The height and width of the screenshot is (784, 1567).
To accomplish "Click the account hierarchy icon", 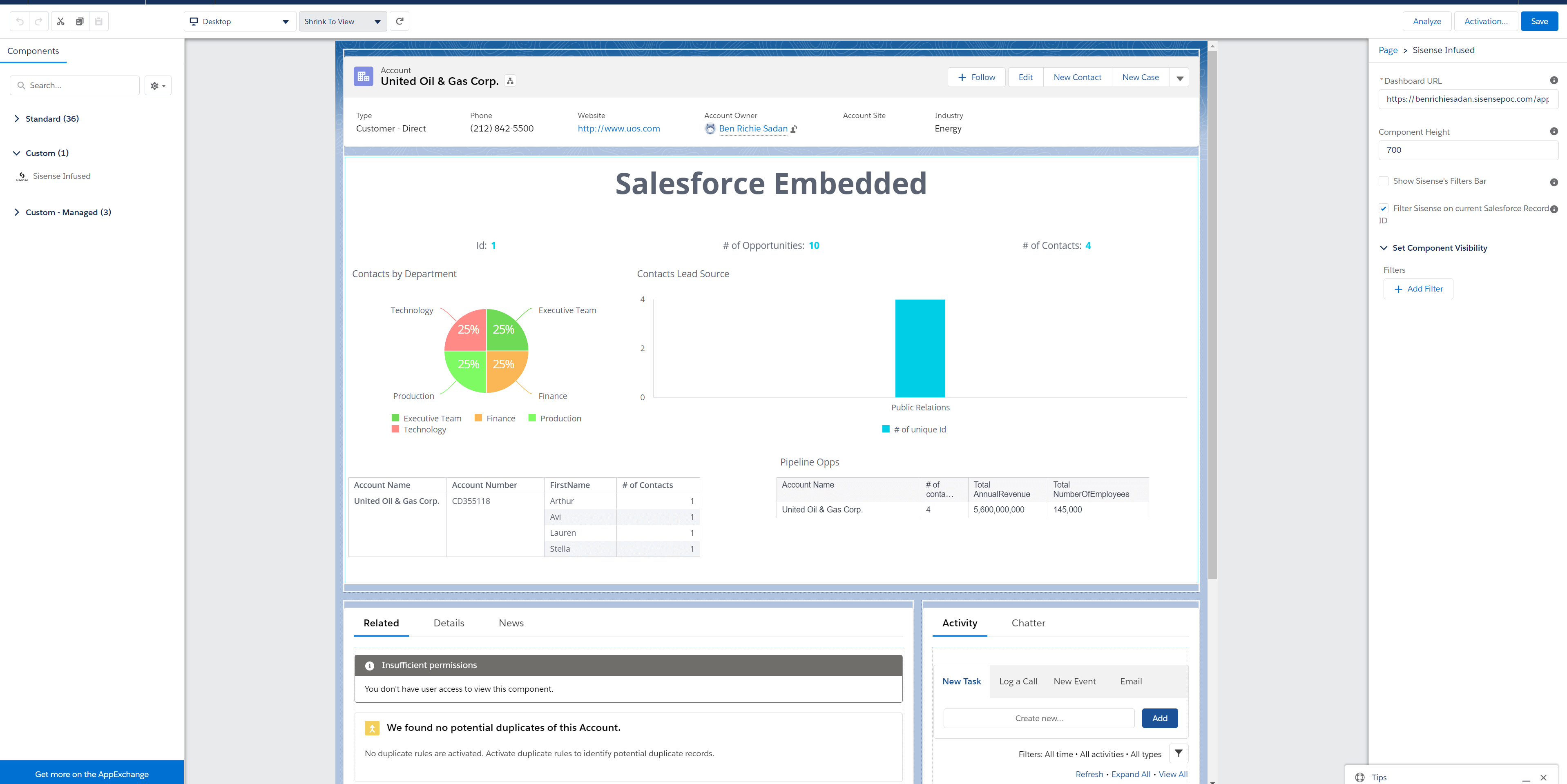I will tap(510, 81).
